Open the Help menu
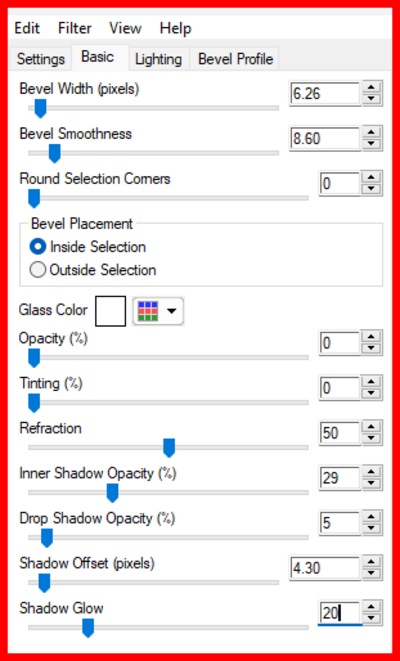Screen dimensions: 400x661 click(x=175, y=28)
